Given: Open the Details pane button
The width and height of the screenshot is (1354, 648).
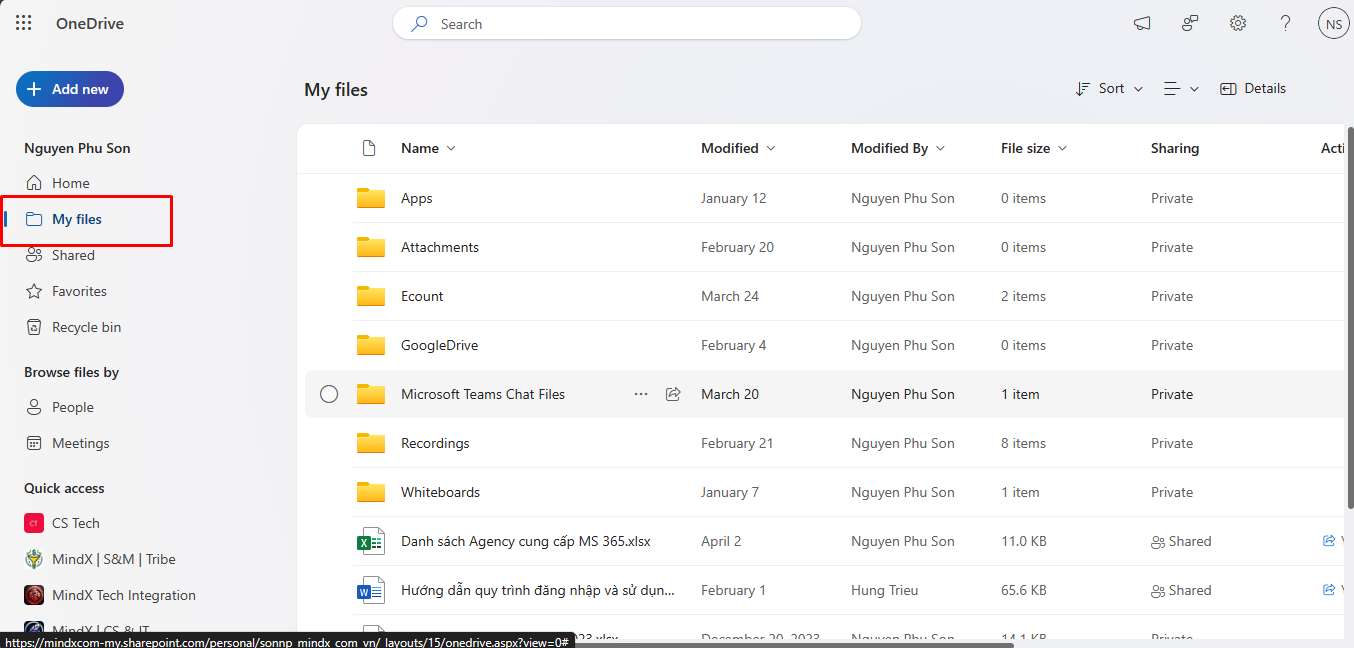Looking at the screenshot, I should (x=1253, y=88).
